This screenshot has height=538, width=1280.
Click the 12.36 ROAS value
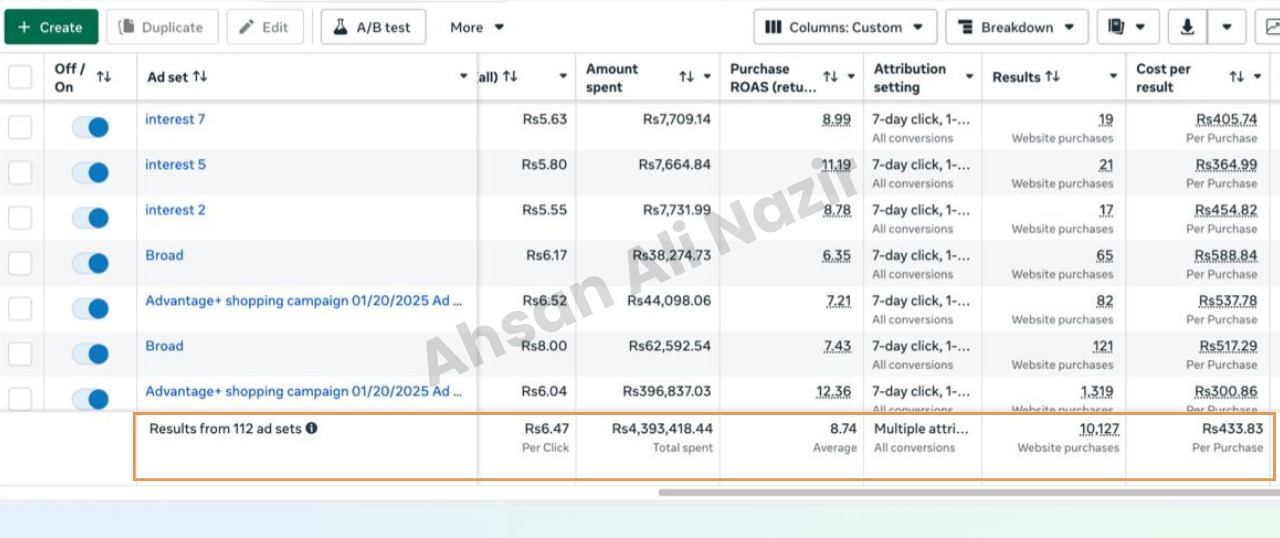point(833,391)
